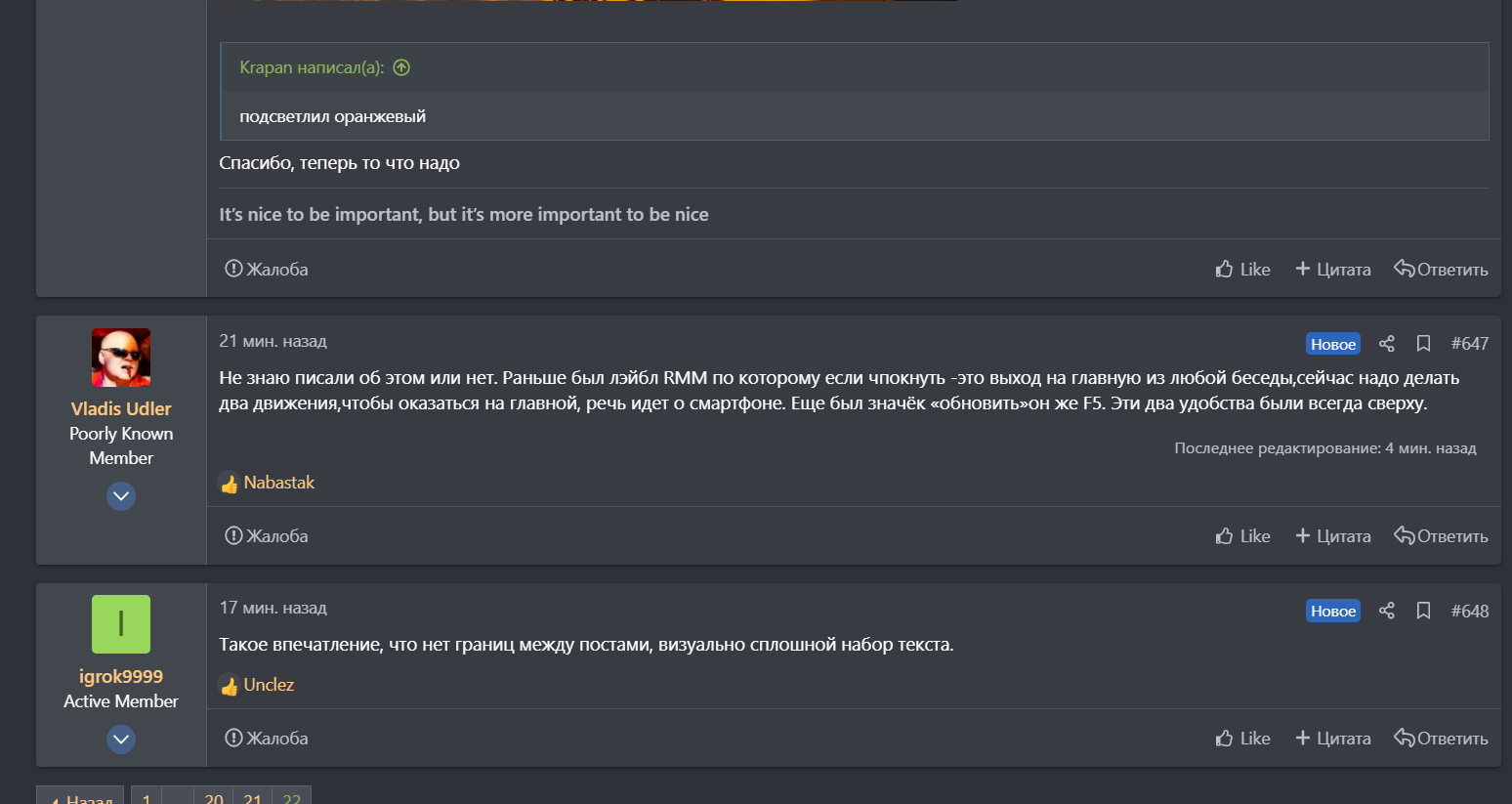Open Vladis Udler's avatar picture
The width and height of the screenshot is (1512, 804).
121,358
